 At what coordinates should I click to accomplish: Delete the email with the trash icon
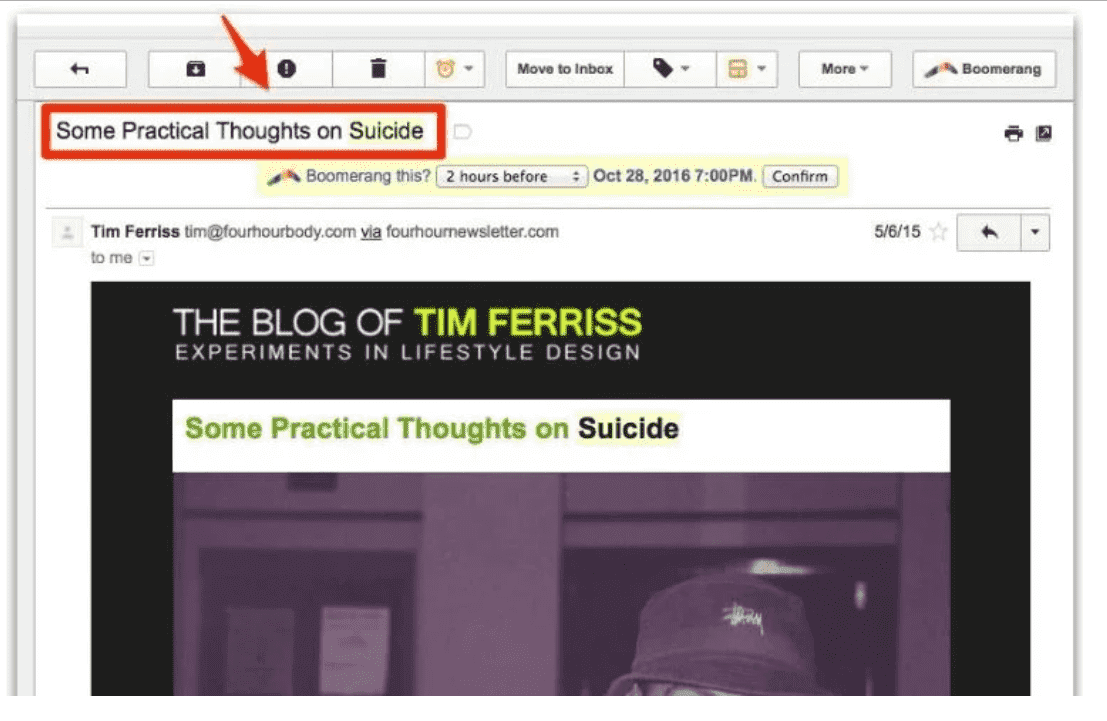(378, 69)
